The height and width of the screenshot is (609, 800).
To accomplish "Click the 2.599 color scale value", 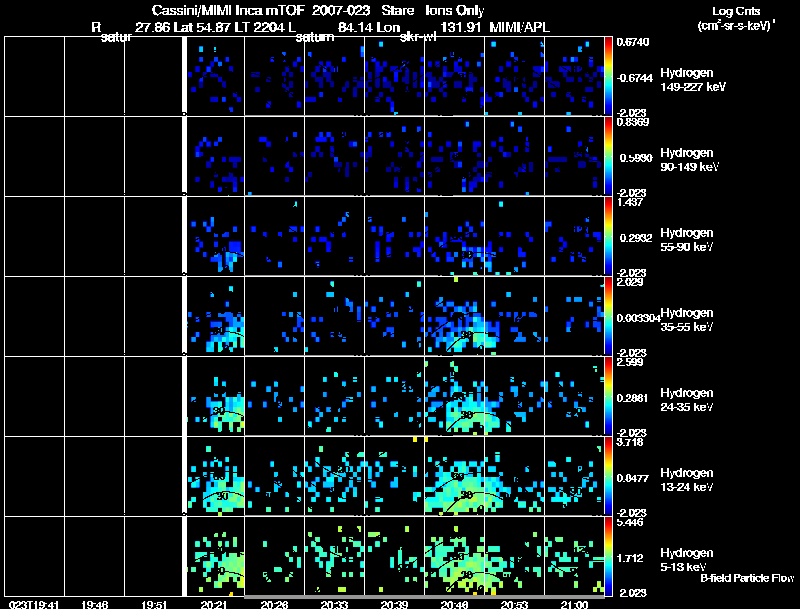I will click(630, 363).
